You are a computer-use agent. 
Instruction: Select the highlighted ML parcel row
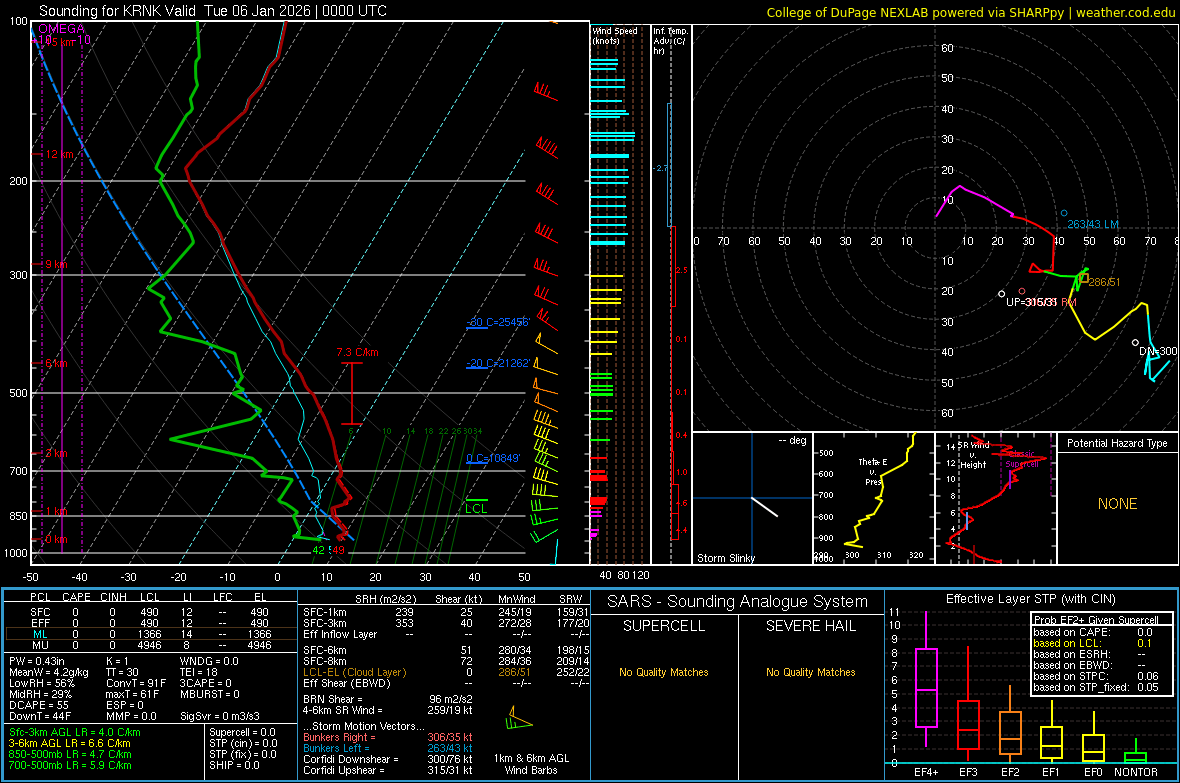click(x=149, y=634)
